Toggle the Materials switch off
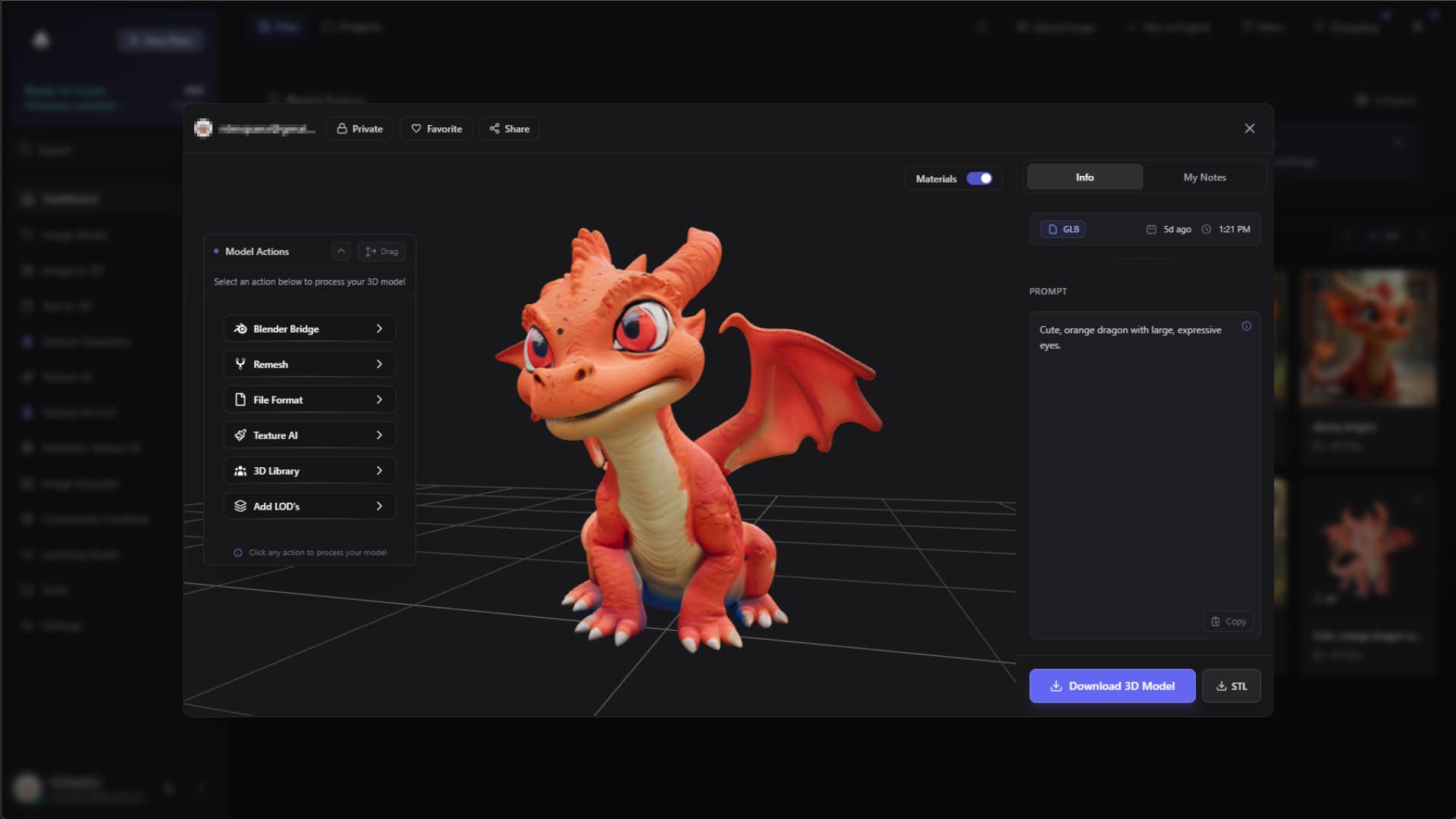The width and height of the screenshot is (1456, 819). (979, 178)
